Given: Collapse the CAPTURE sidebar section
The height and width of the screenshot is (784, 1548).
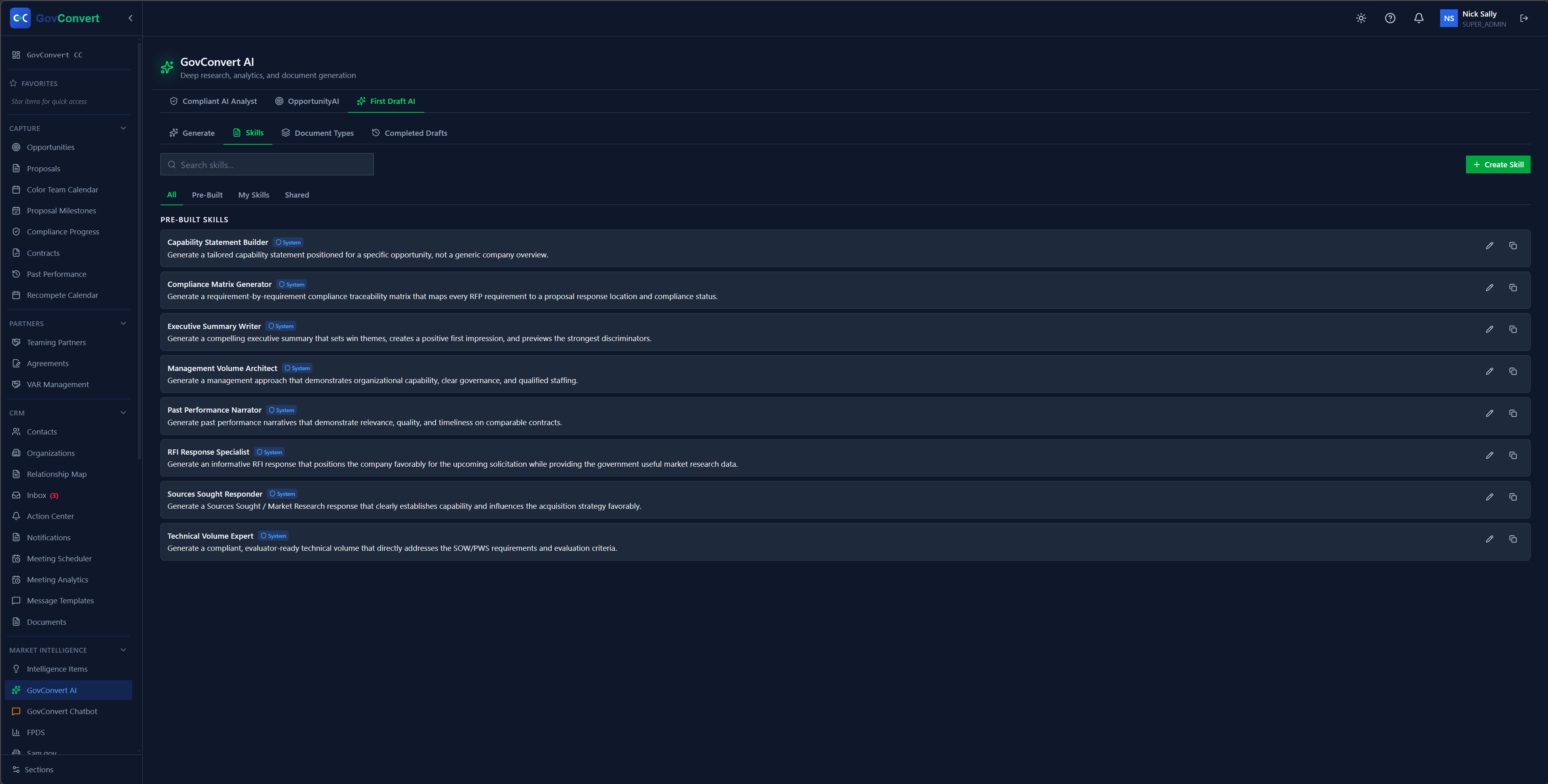Looking at the screenshot, I should click(x=123, y=128).
